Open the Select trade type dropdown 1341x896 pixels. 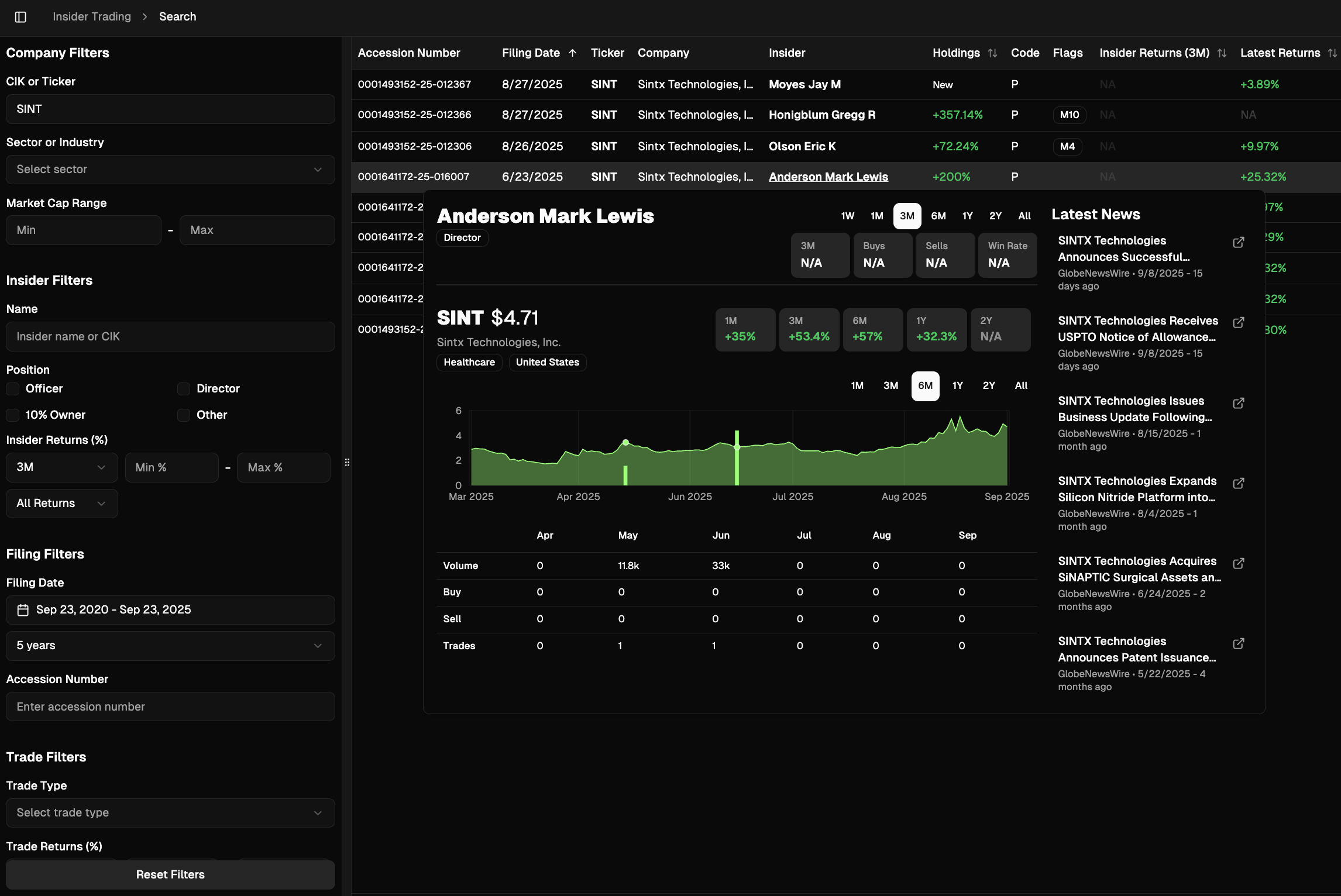(x=170, y=813)
